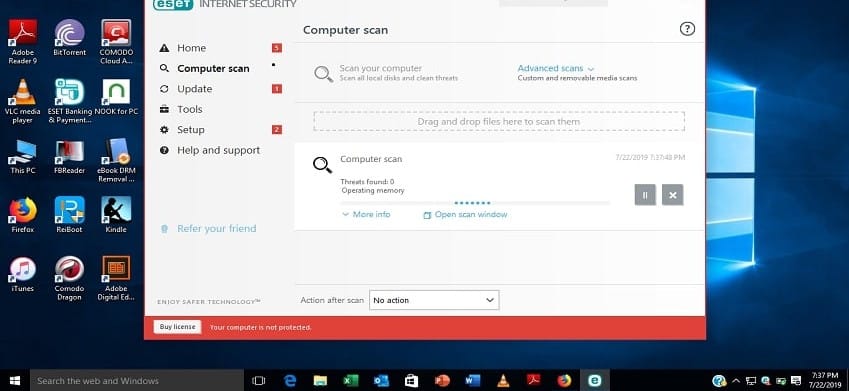Image resolution: width=849 pixels, height=391 pixels.
Task: Cancel the running scan with X button
Action: (672, 195)
